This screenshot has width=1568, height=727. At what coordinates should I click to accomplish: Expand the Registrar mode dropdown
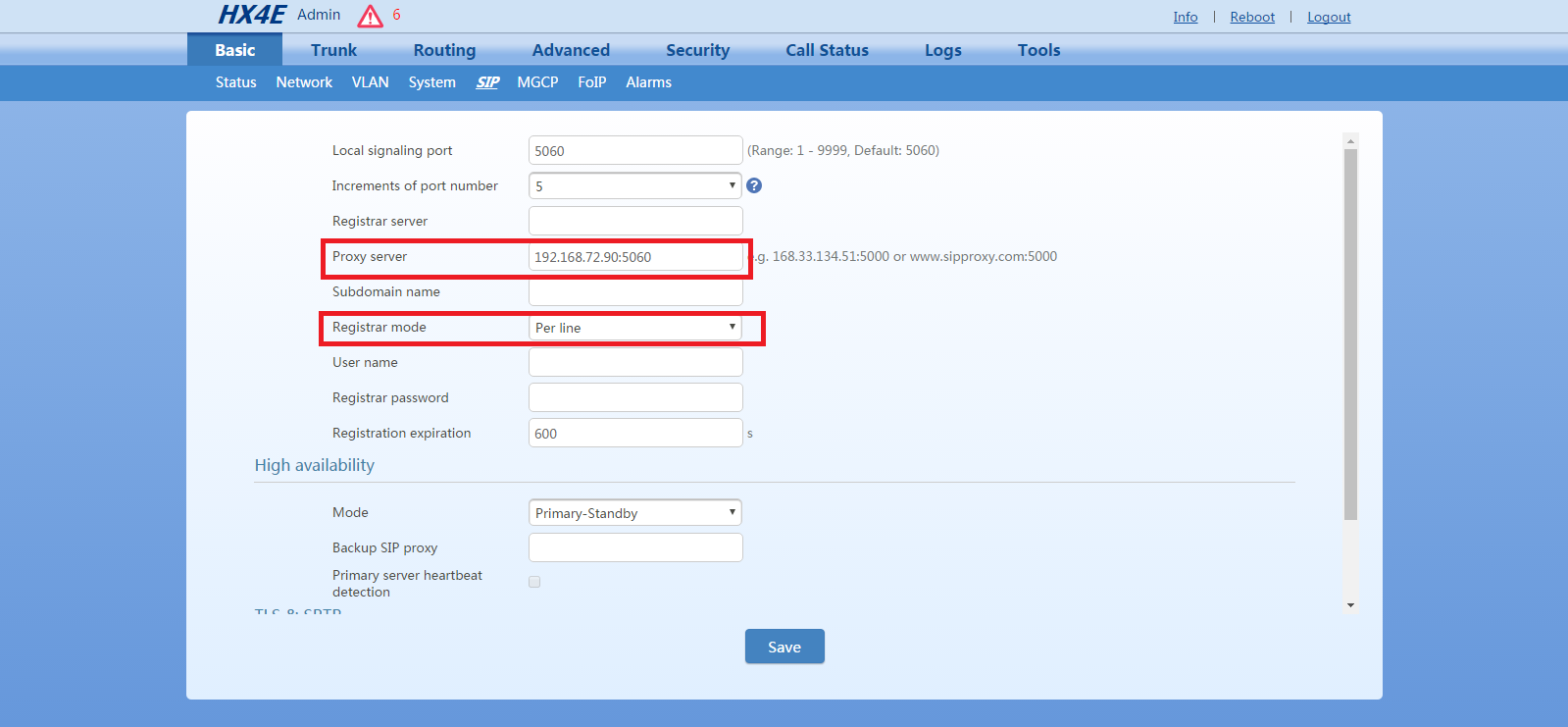pos(634,328)
